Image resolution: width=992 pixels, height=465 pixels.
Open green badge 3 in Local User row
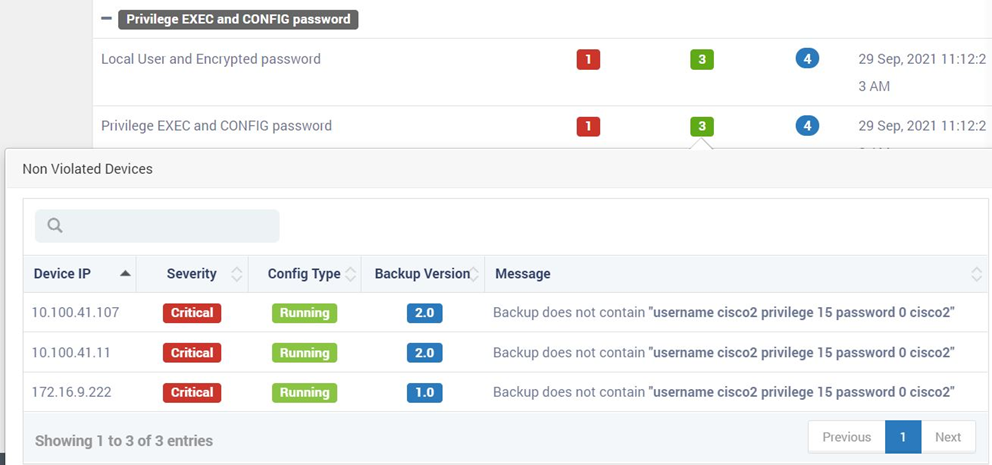702,59
